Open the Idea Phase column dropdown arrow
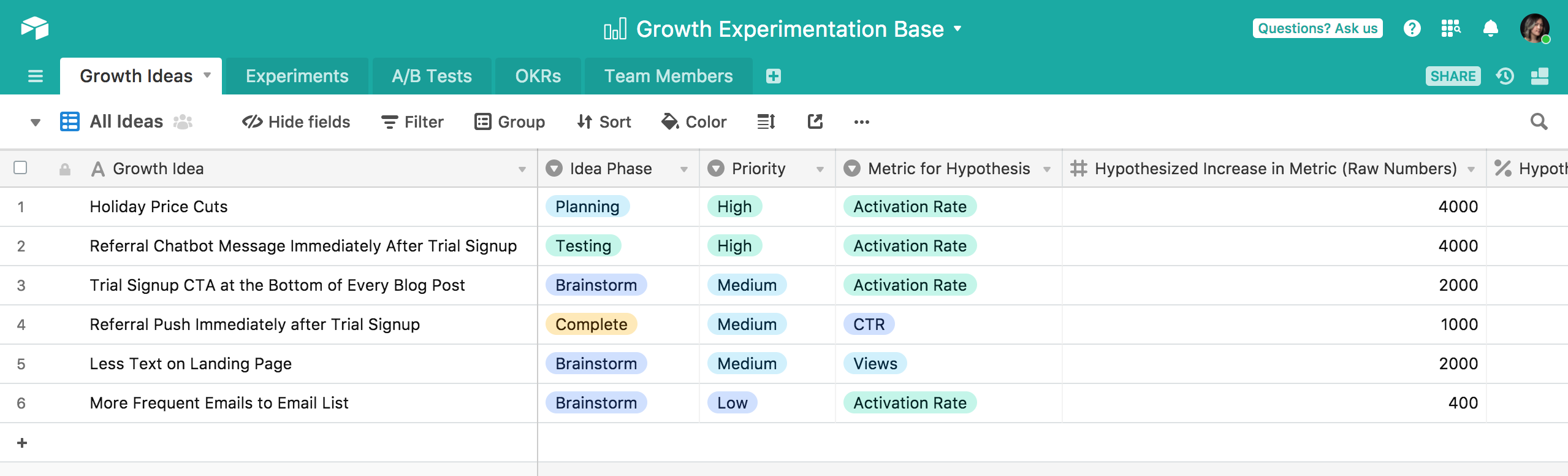Screen dimensions: 1568x476 tap(684, 169)
